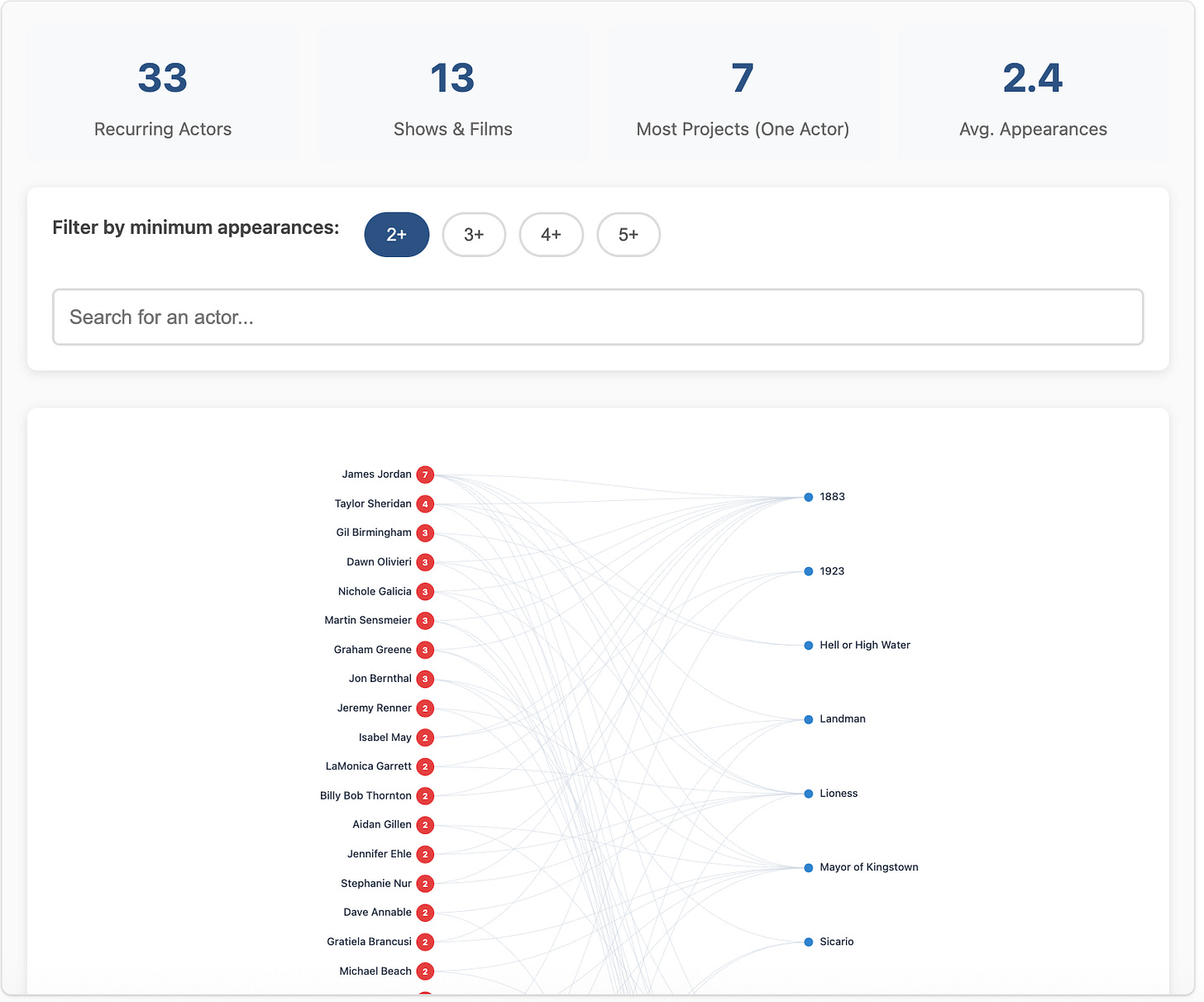Click the Graham Greene actor label
The image size is (1204, 1002).
[372, 650]
